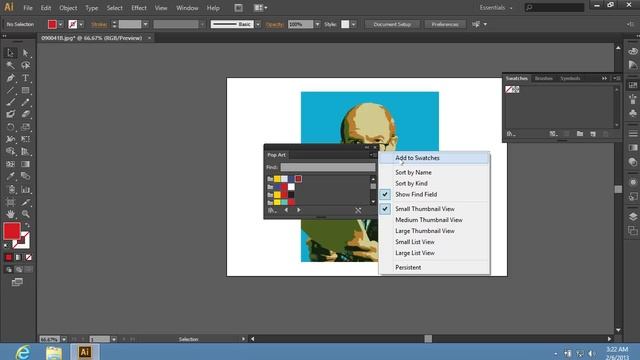Open the Essentials workspace switcher

tap(496, 8)
